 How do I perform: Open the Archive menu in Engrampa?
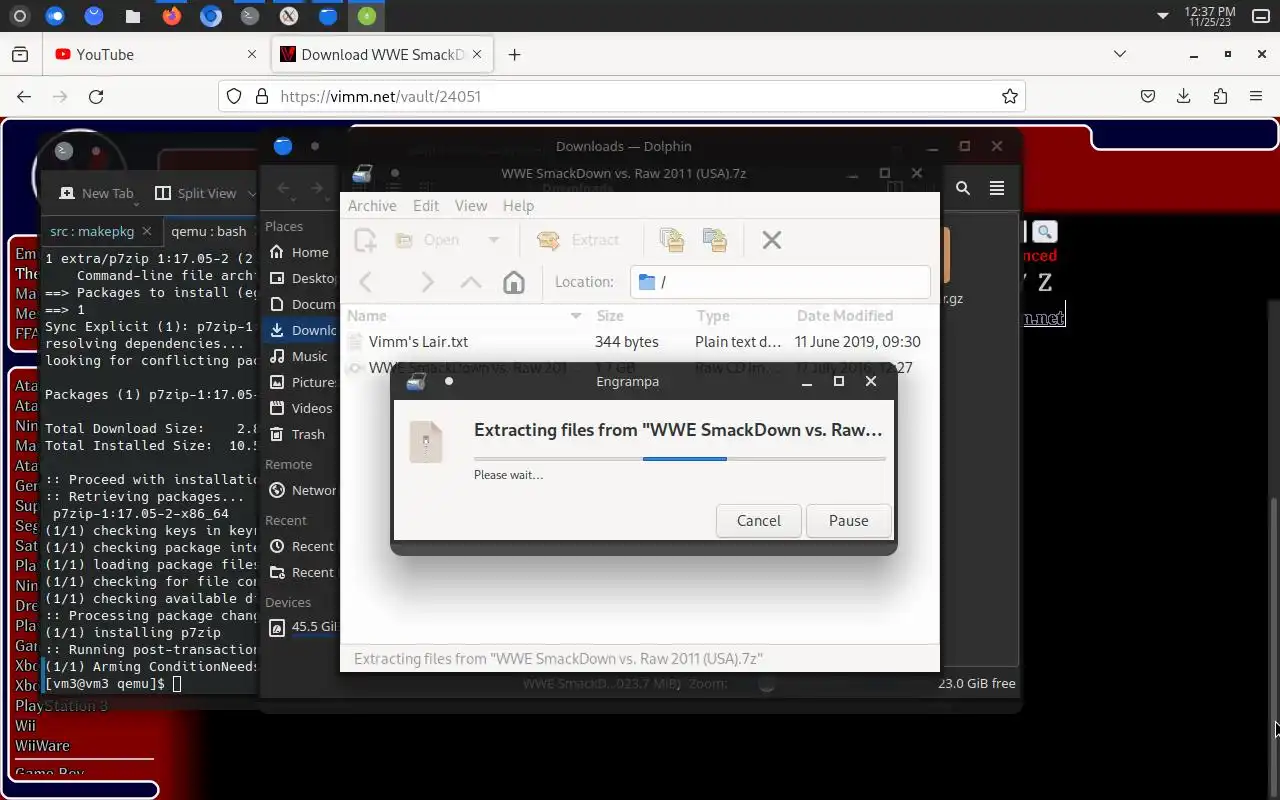[x=372, y=205]
